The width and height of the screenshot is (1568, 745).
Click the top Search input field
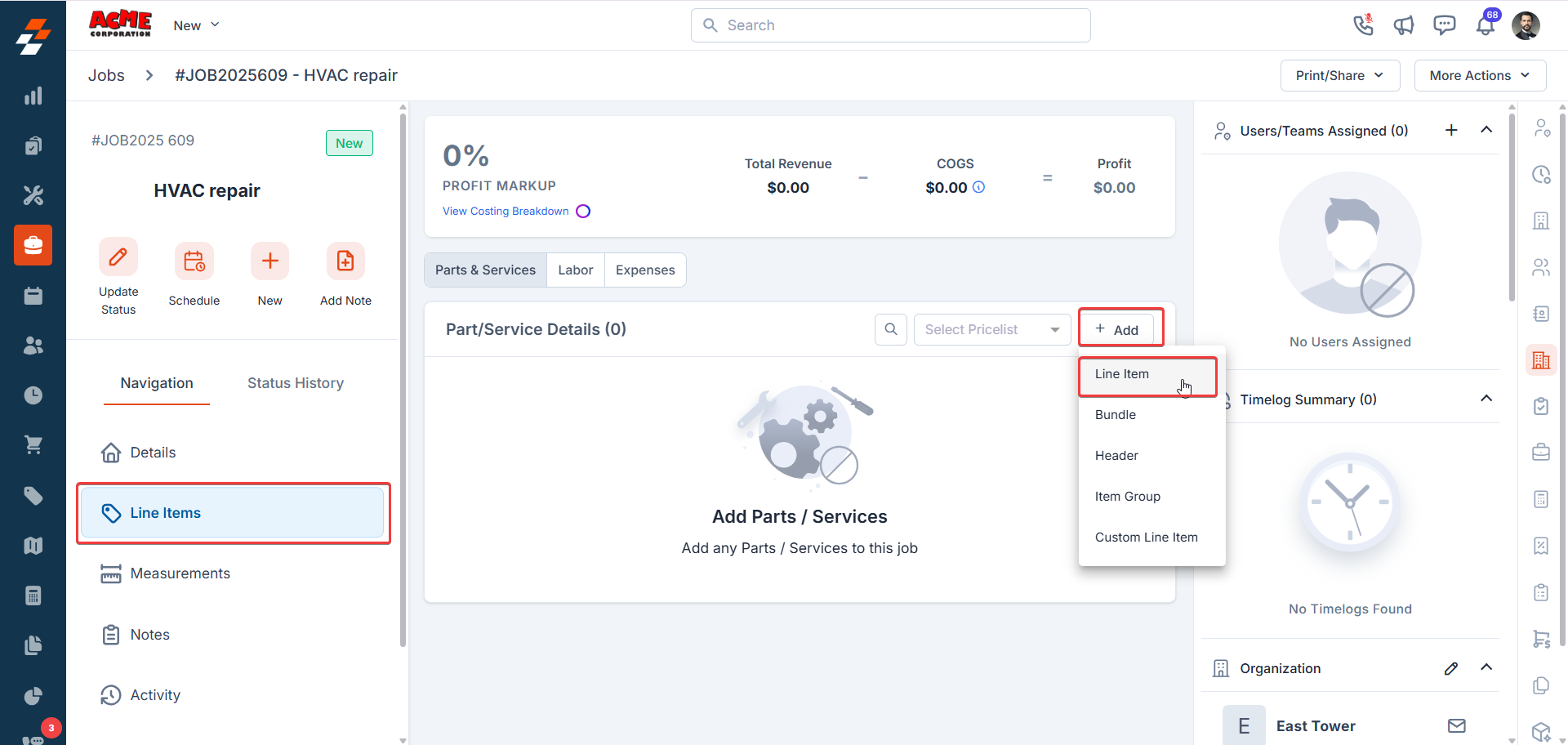pyautogui.click(x=890, y=25)
